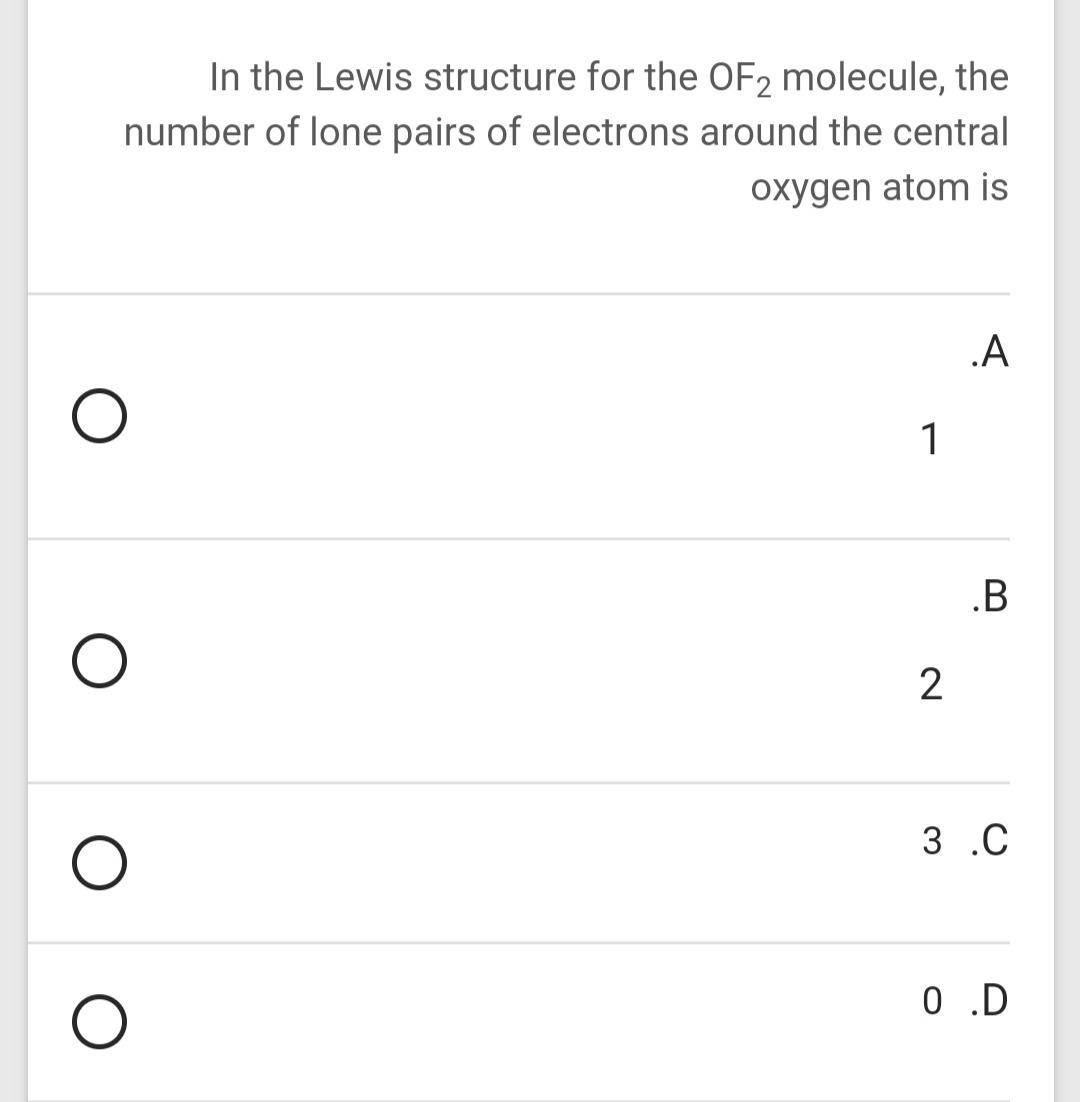Click the answer value 1
This screenshot has height=1102, width=1080.
pos(929,439)
